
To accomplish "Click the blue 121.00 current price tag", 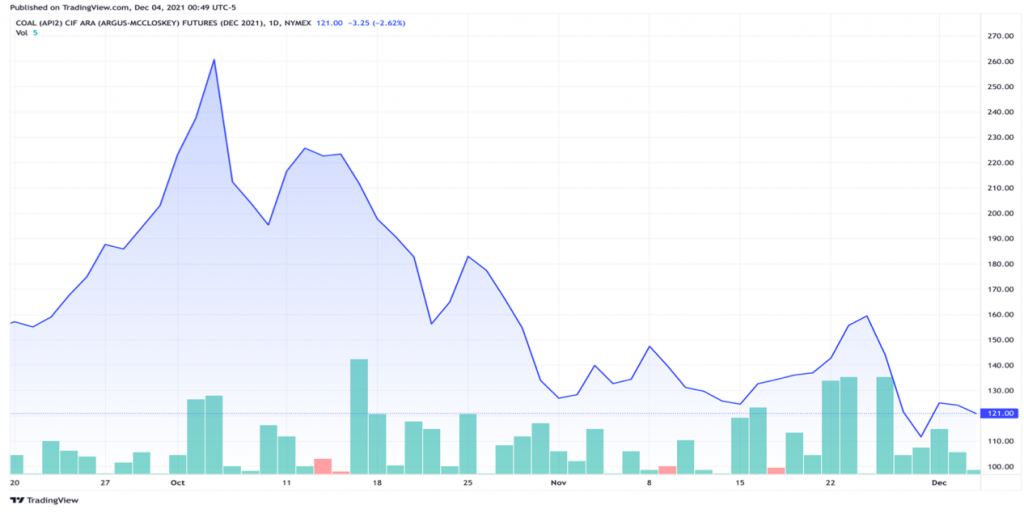I will [1000, 413].
